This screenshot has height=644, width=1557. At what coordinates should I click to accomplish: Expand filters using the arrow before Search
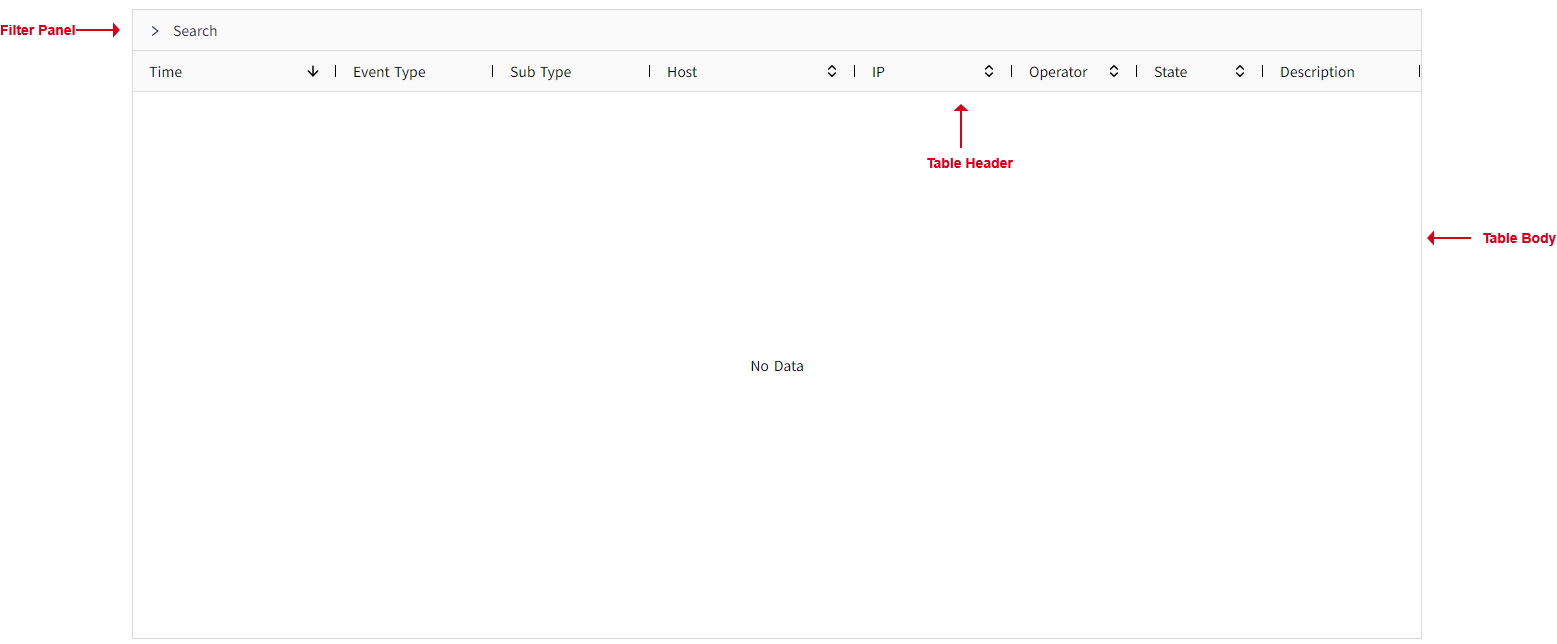pos(155,31)
